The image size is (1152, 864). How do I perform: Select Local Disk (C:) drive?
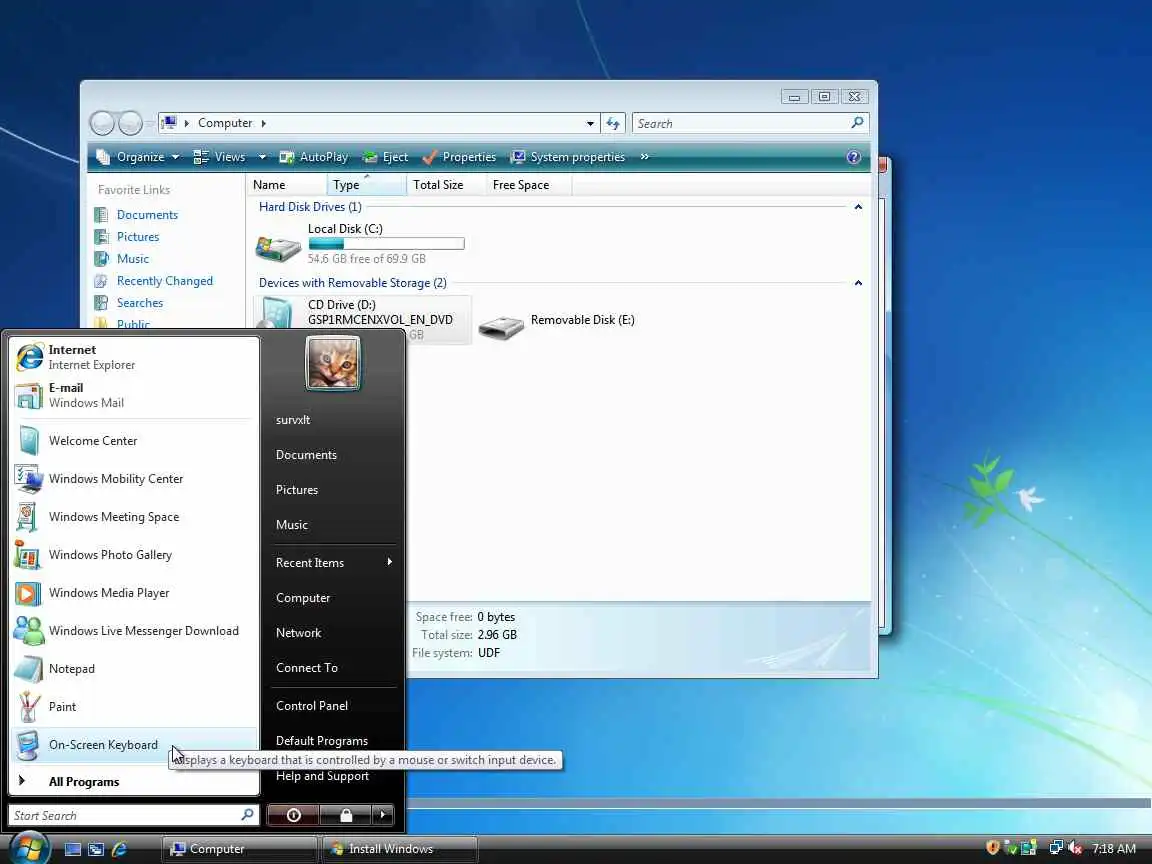coord(361,244)
